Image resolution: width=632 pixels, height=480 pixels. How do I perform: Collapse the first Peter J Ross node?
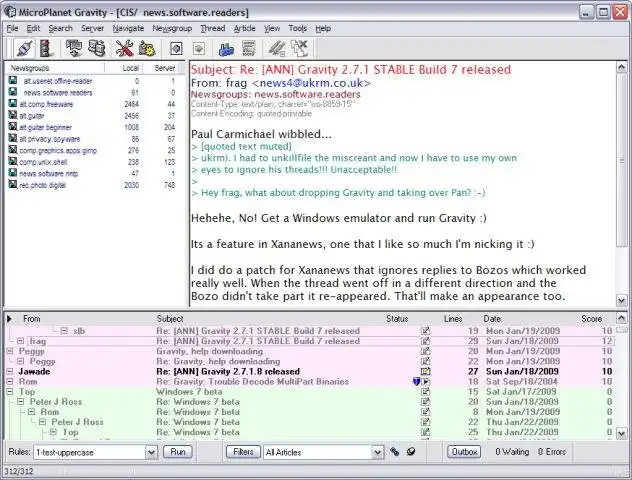[21, 401]
